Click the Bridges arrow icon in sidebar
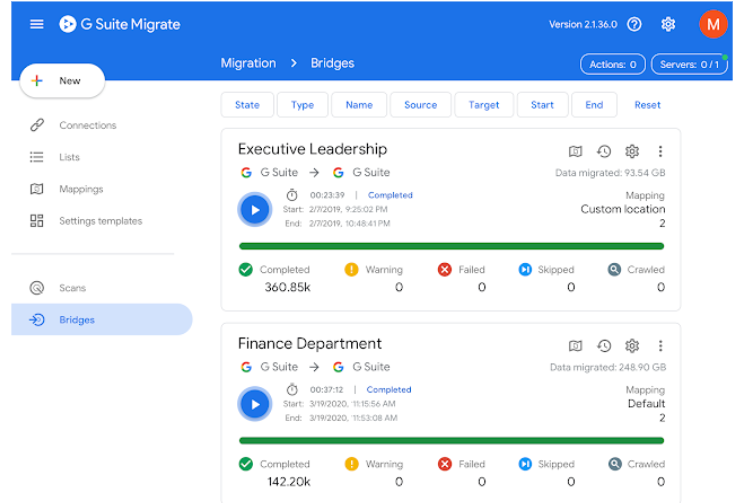 pyautogui.click(x=37, y=320)
